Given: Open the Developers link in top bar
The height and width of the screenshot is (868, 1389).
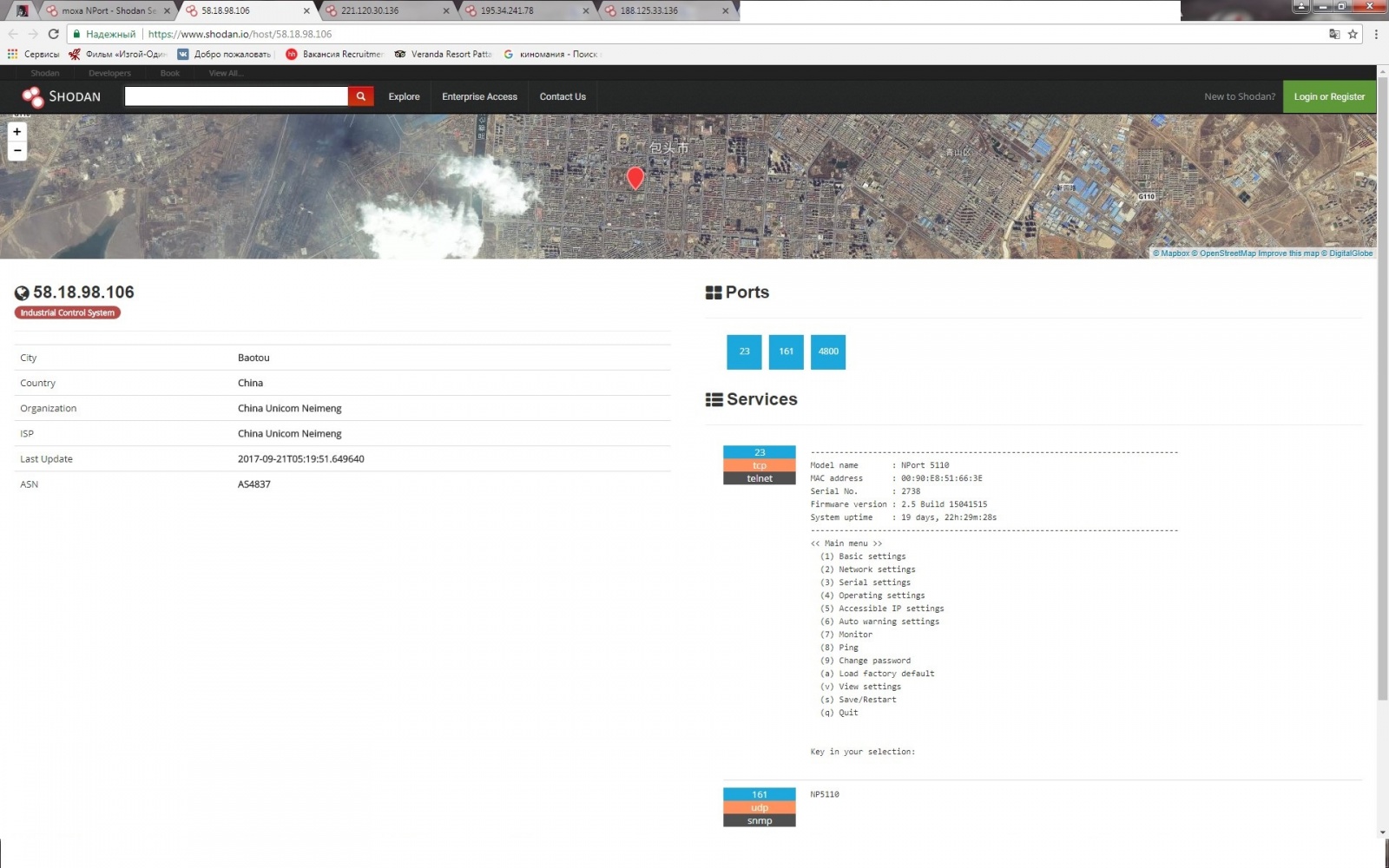Looking at the screenshot, I should [109, 73].
